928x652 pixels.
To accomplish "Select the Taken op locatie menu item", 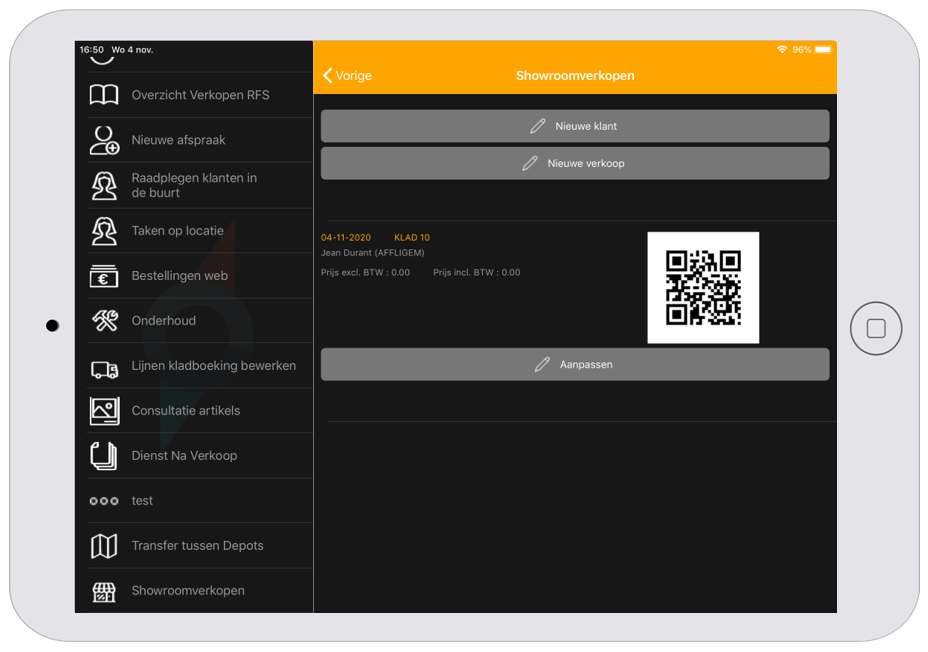I will [x=178, y=231].
